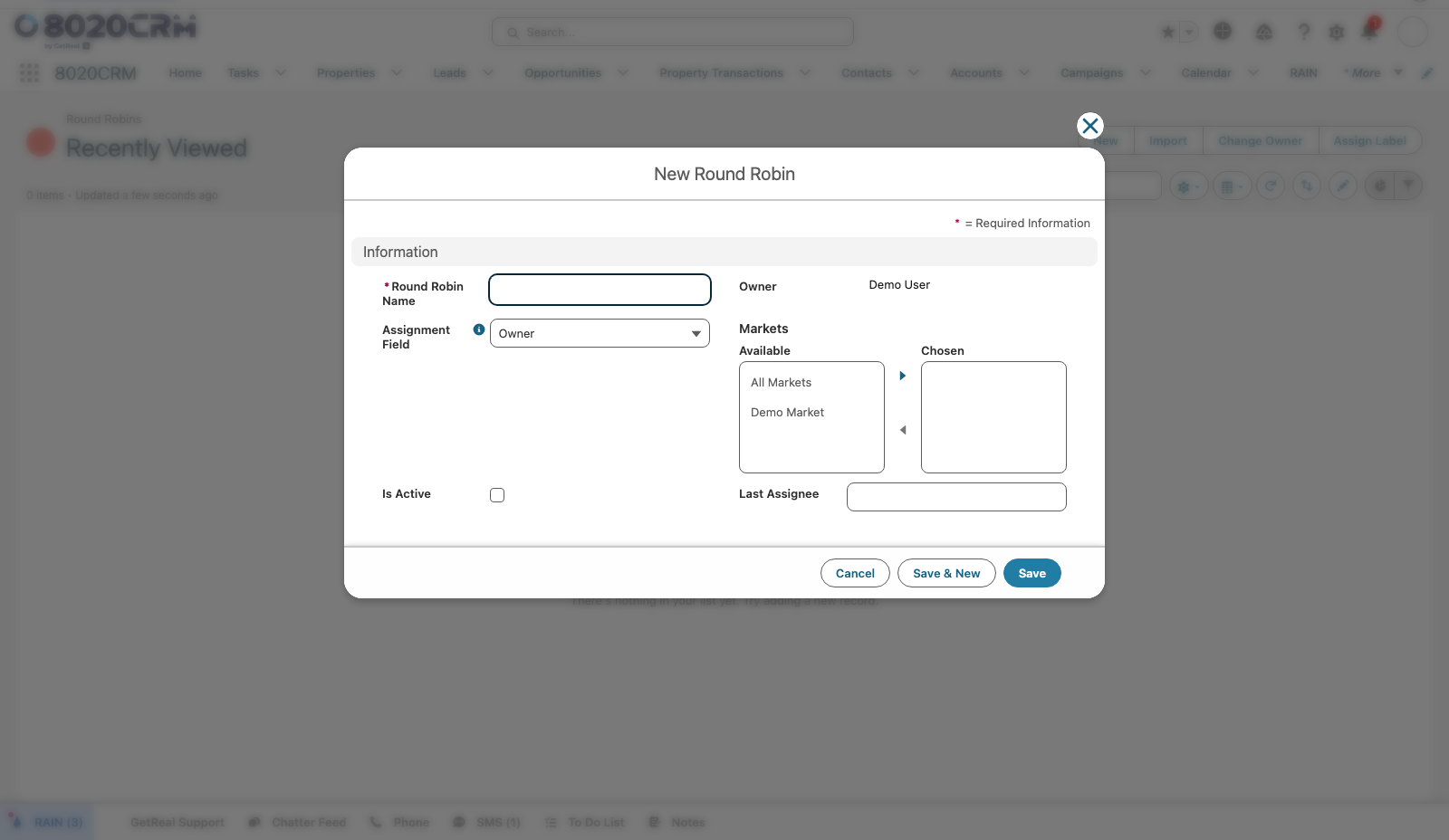Open the Assignment Field dropdown
Image resolution: width=1449 pixels, height=840 pixels.
[600, 333]
